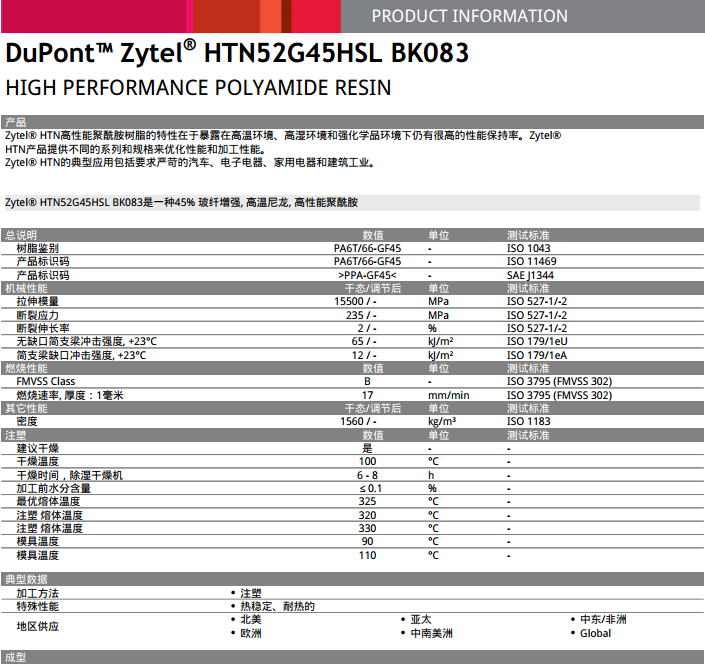Screen dimensions: 705x668
Task: Select the 干燥温度 row label
Action: tap(38, 461)
